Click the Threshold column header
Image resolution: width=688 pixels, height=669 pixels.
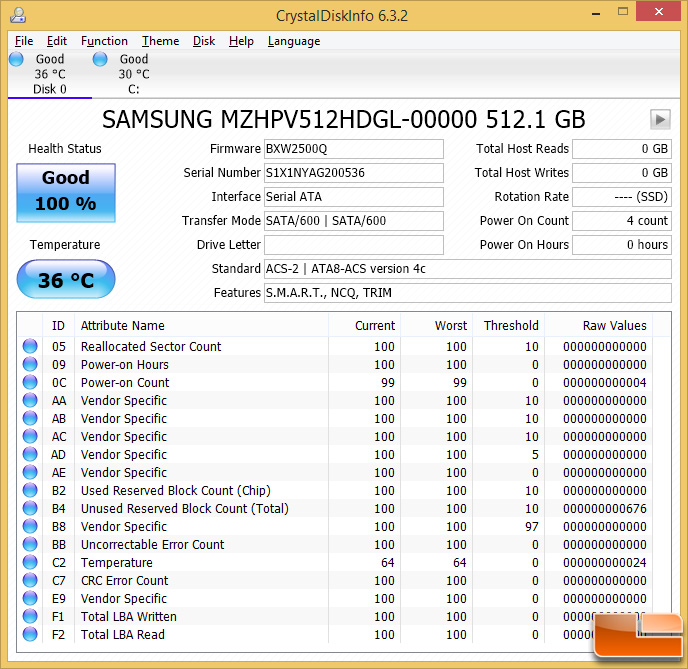click(x=509, y=326)
